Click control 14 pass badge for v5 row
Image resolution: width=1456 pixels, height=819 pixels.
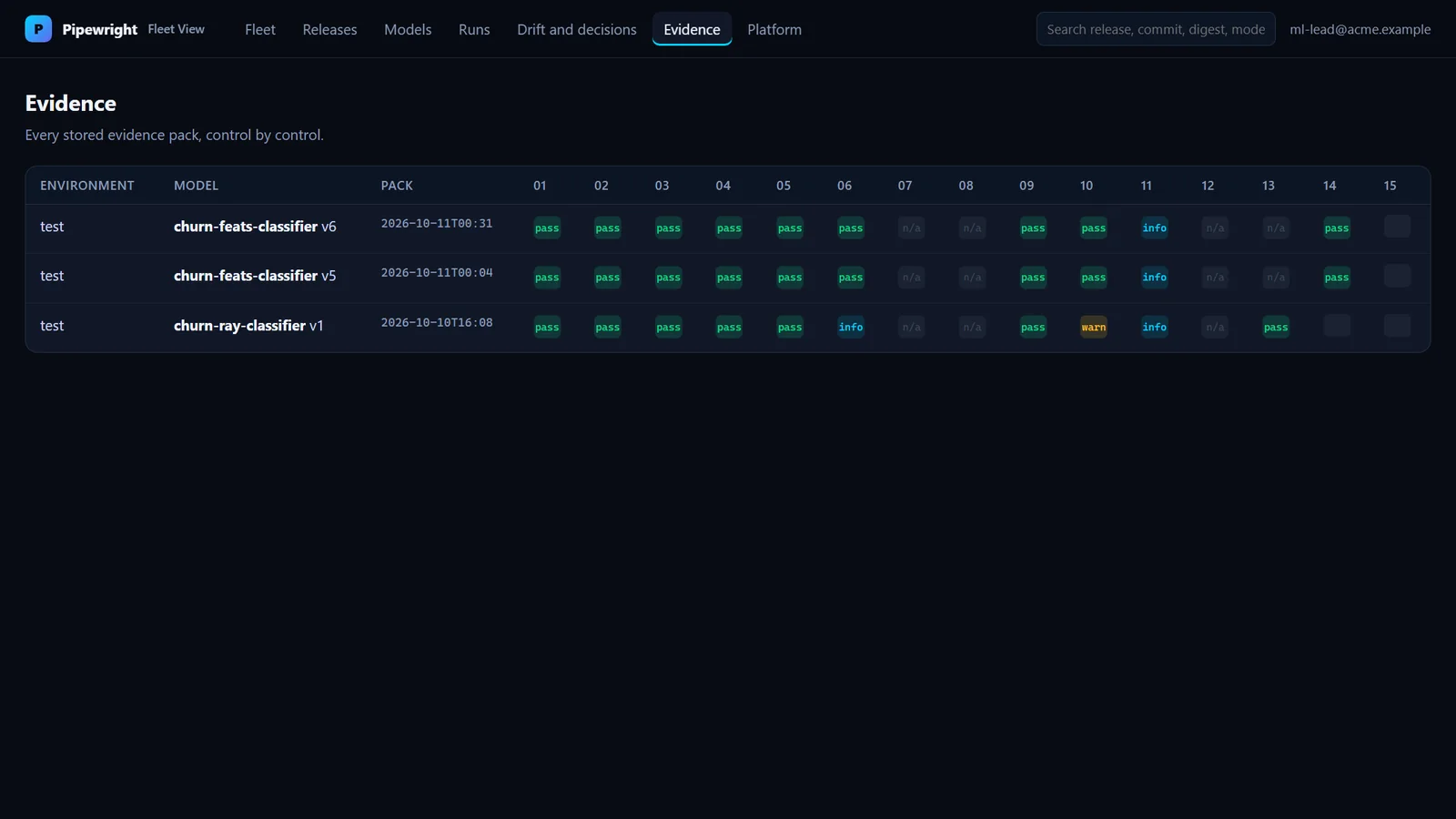[x=1337, y=277]
